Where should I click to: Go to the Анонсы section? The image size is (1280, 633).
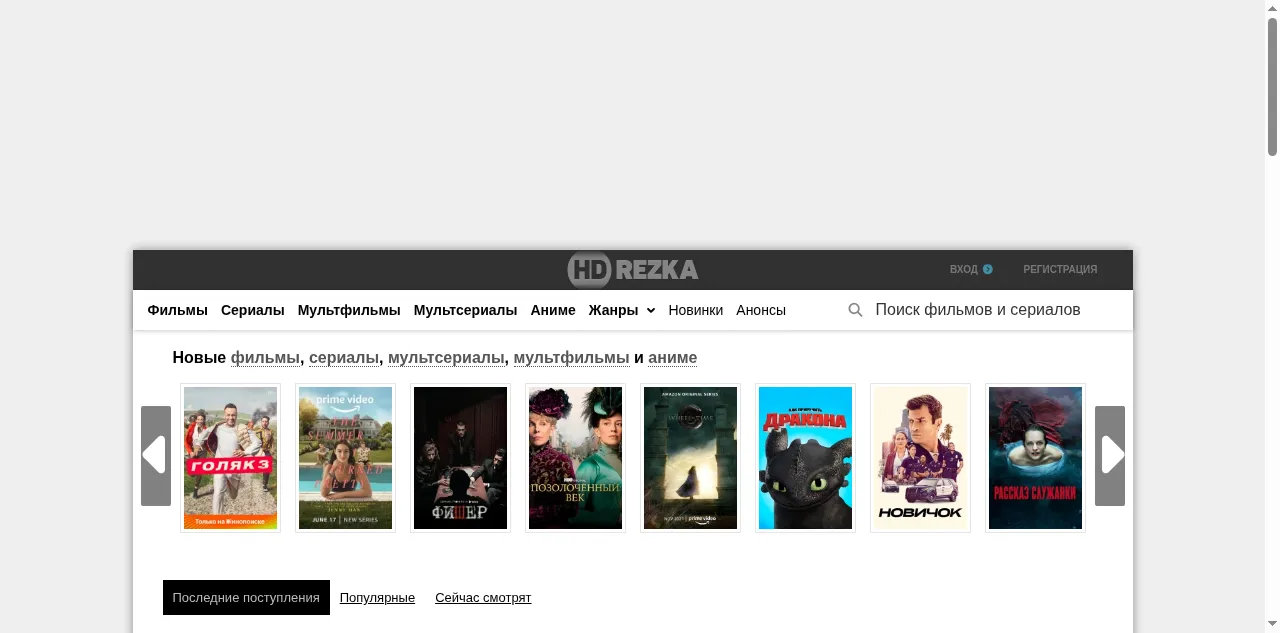click(x=761, y=310)
